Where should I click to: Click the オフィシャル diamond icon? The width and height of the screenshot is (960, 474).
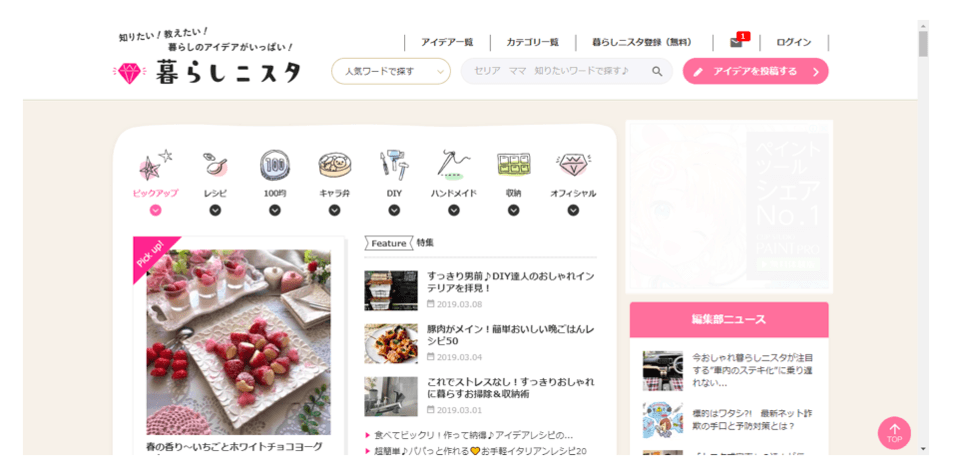pyautogui.click(x=572, y=165)
